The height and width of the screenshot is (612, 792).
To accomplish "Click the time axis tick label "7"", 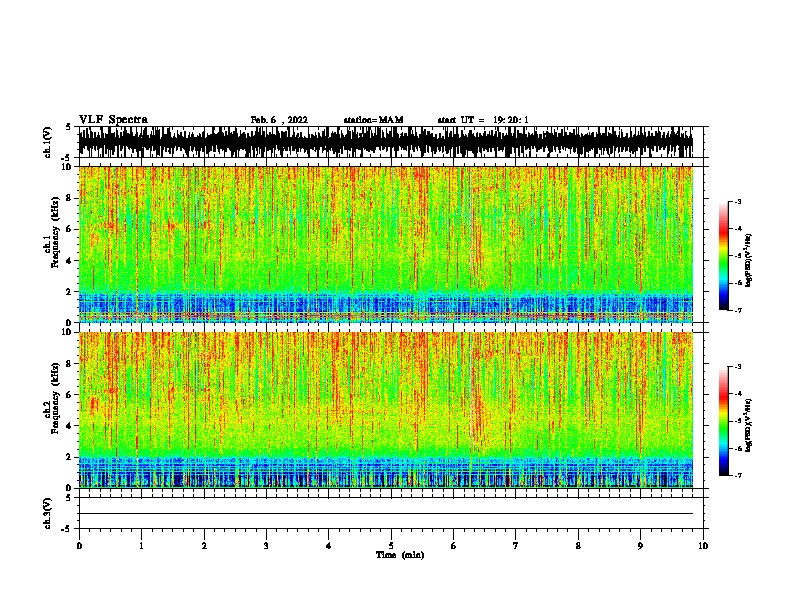I will (516, 545).
